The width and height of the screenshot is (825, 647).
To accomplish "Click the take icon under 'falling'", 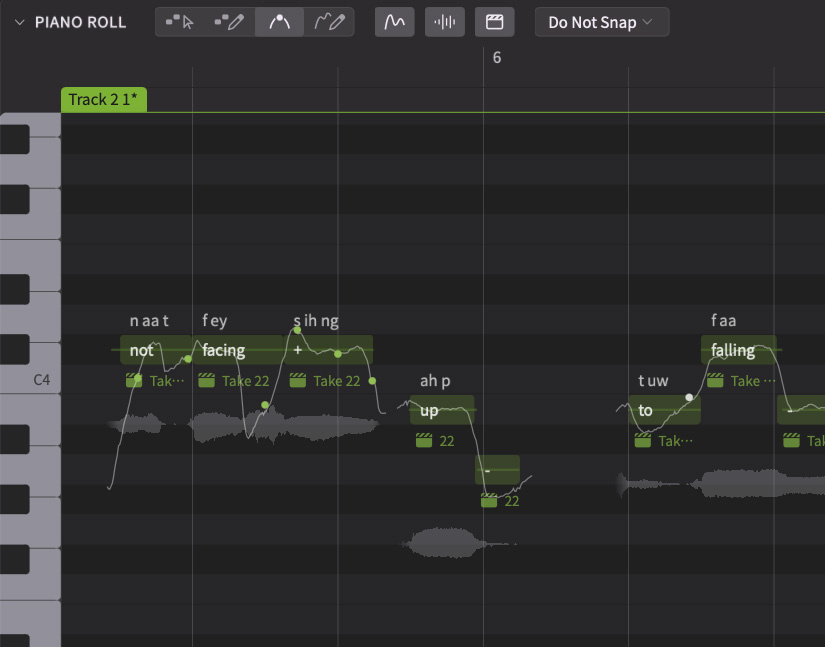I will click(715, 380).
